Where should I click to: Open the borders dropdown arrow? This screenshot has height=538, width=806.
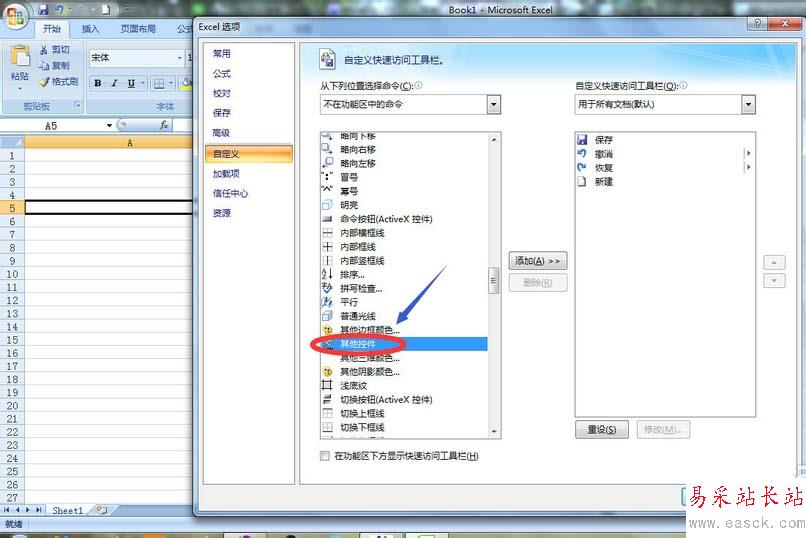171,83
